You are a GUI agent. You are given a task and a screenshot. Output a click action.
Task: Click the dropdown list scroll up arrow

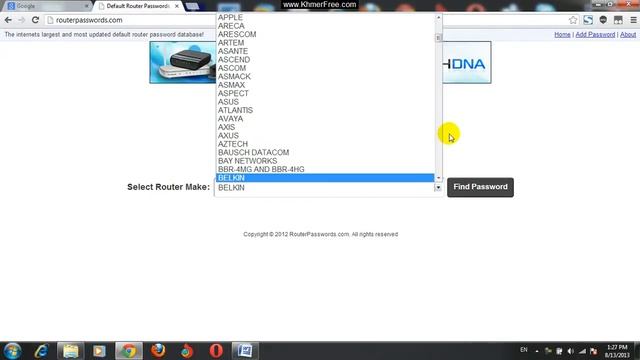(438, 18)
